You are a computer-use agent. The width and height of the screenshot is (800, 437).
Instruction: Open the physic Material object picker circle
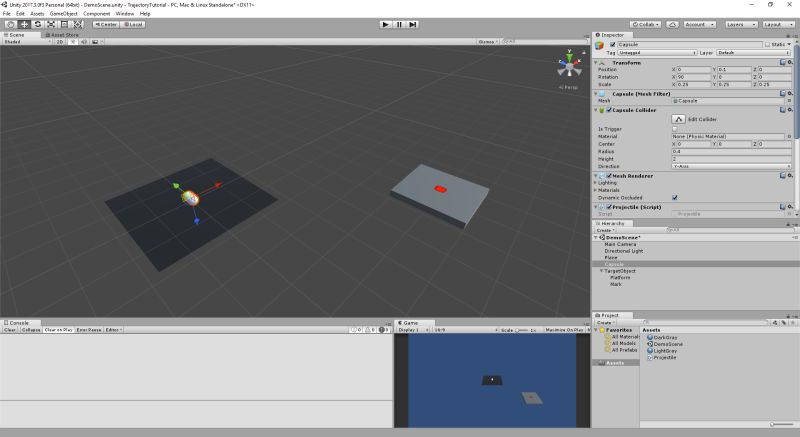(x=789, y=137)
